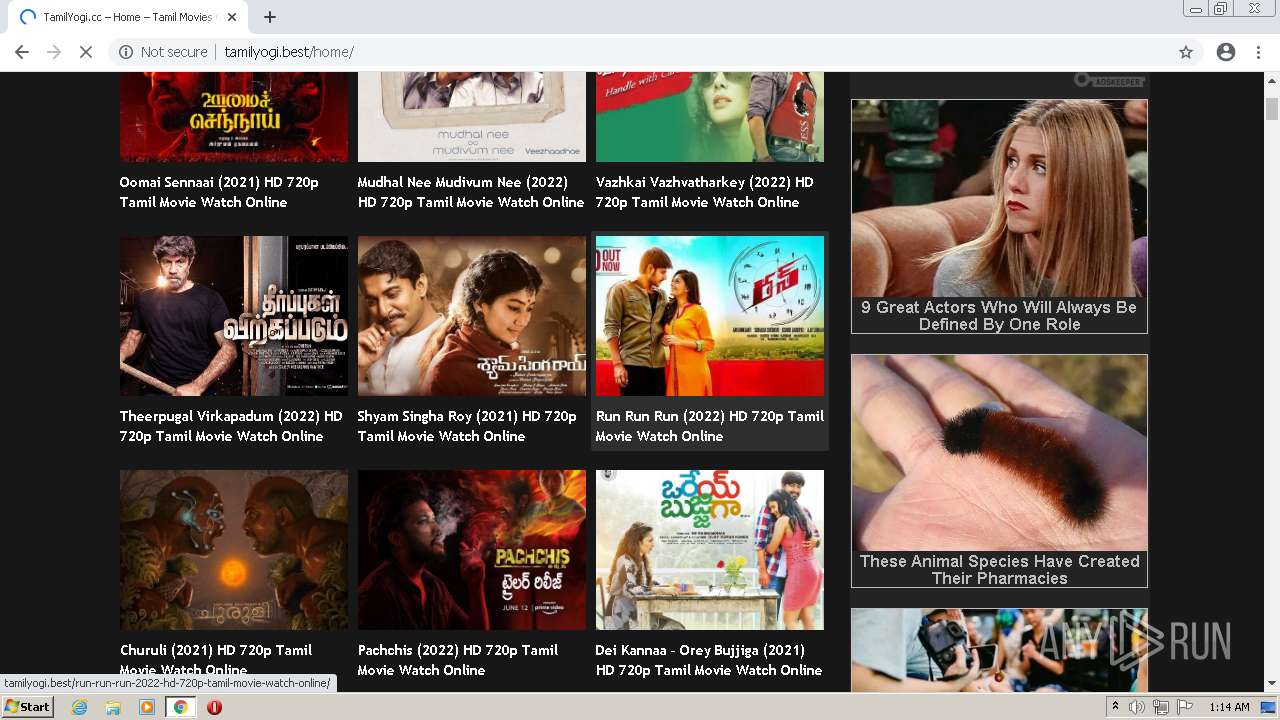This screenshot has height=720, width=1280.
Task: Open Vazhkai Vazhvatharkey (2022) movie link
Action: coord(705,192)
